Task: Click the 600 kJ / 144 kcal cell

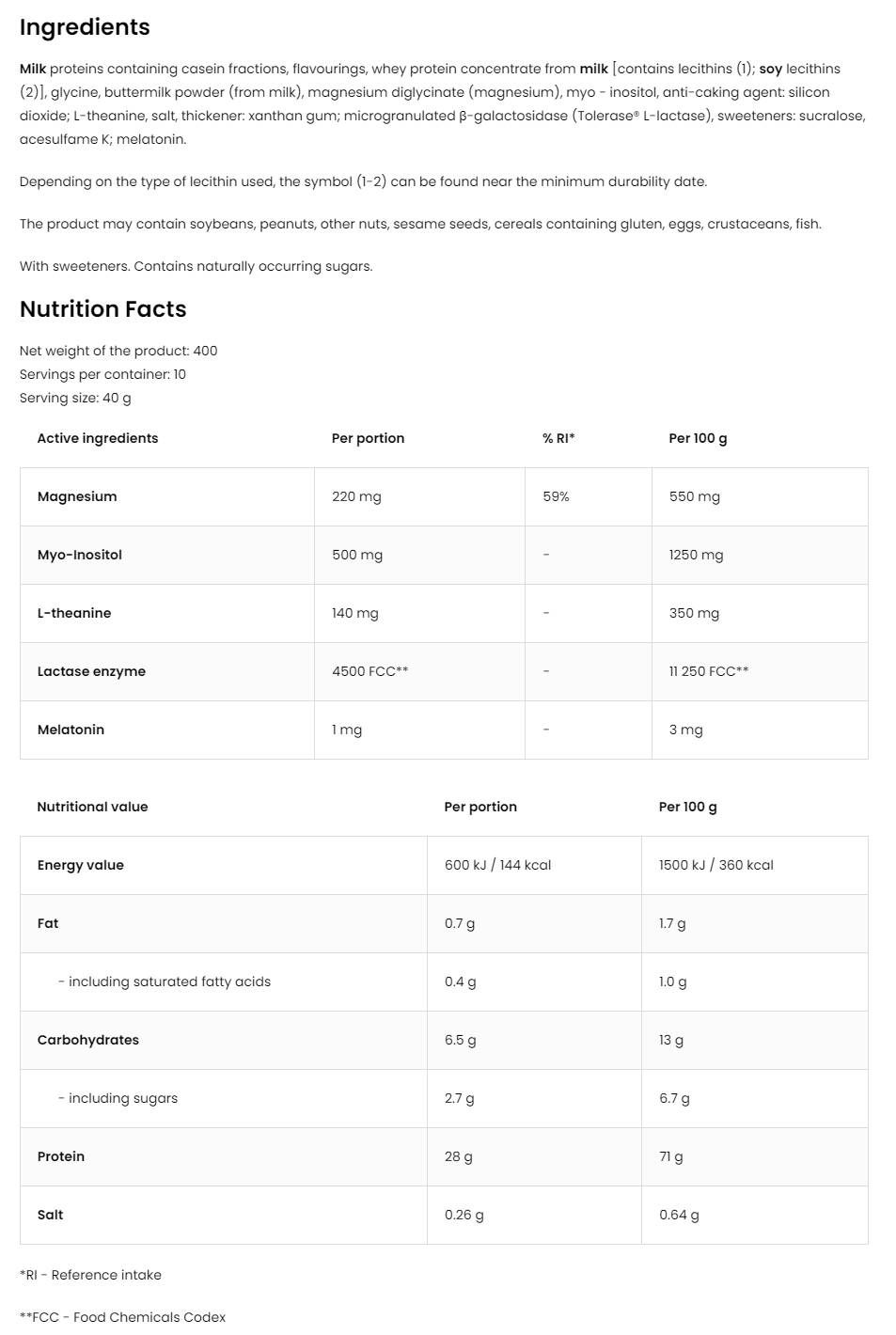Action: click(497, 865)
